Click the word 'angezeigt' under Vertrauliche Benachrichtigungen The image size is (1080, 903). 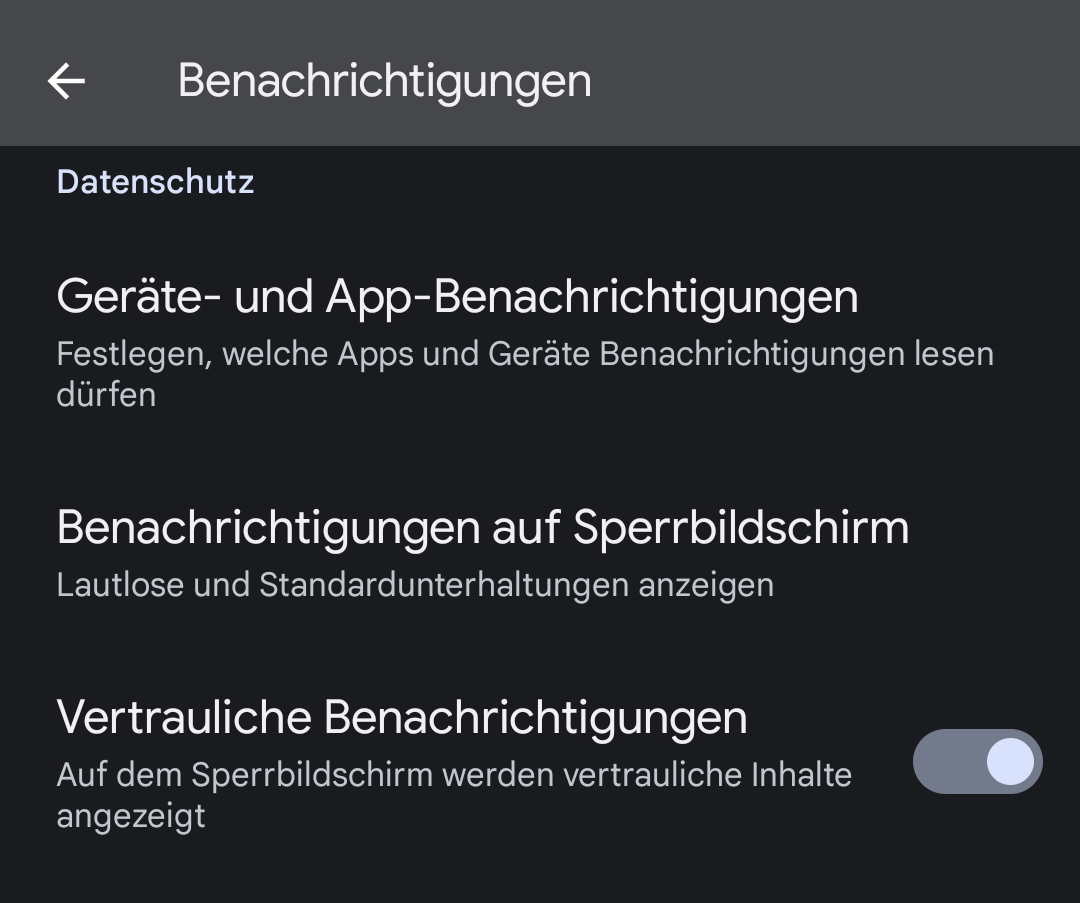130,816
